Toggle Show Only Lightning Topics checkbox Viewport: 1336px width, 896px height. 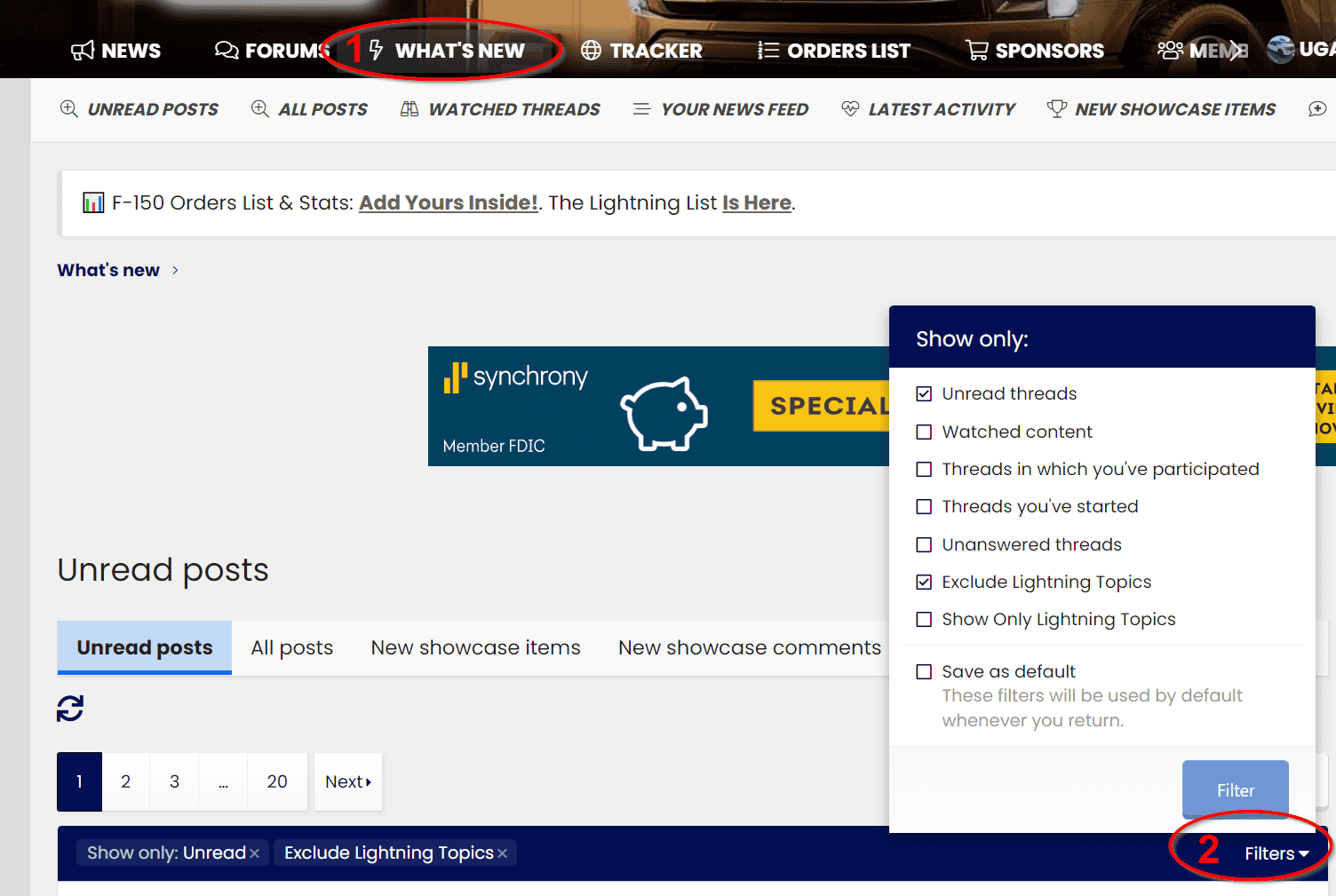tap(924, 620)
